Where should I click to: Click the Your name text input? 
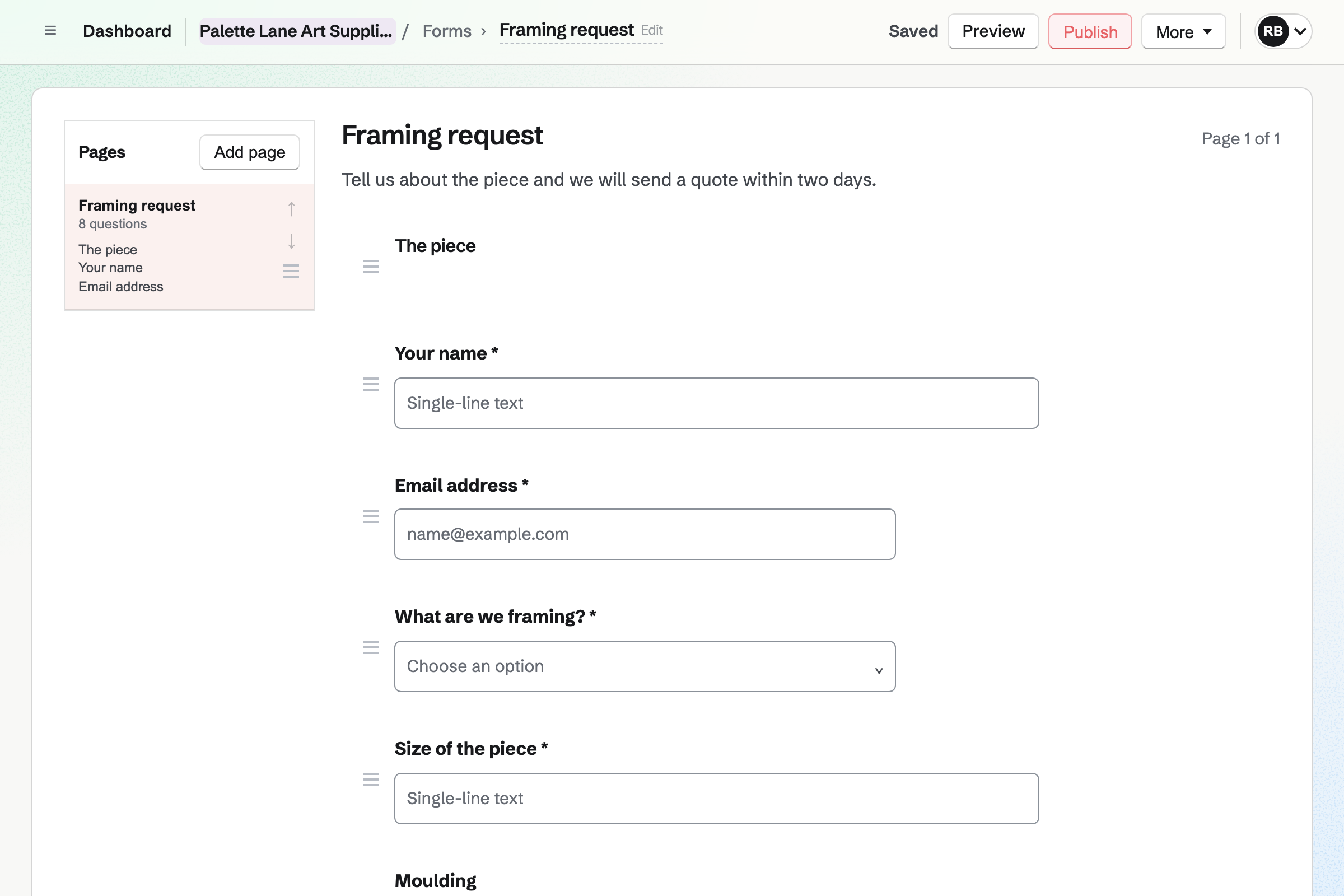(x=717, y=403)
